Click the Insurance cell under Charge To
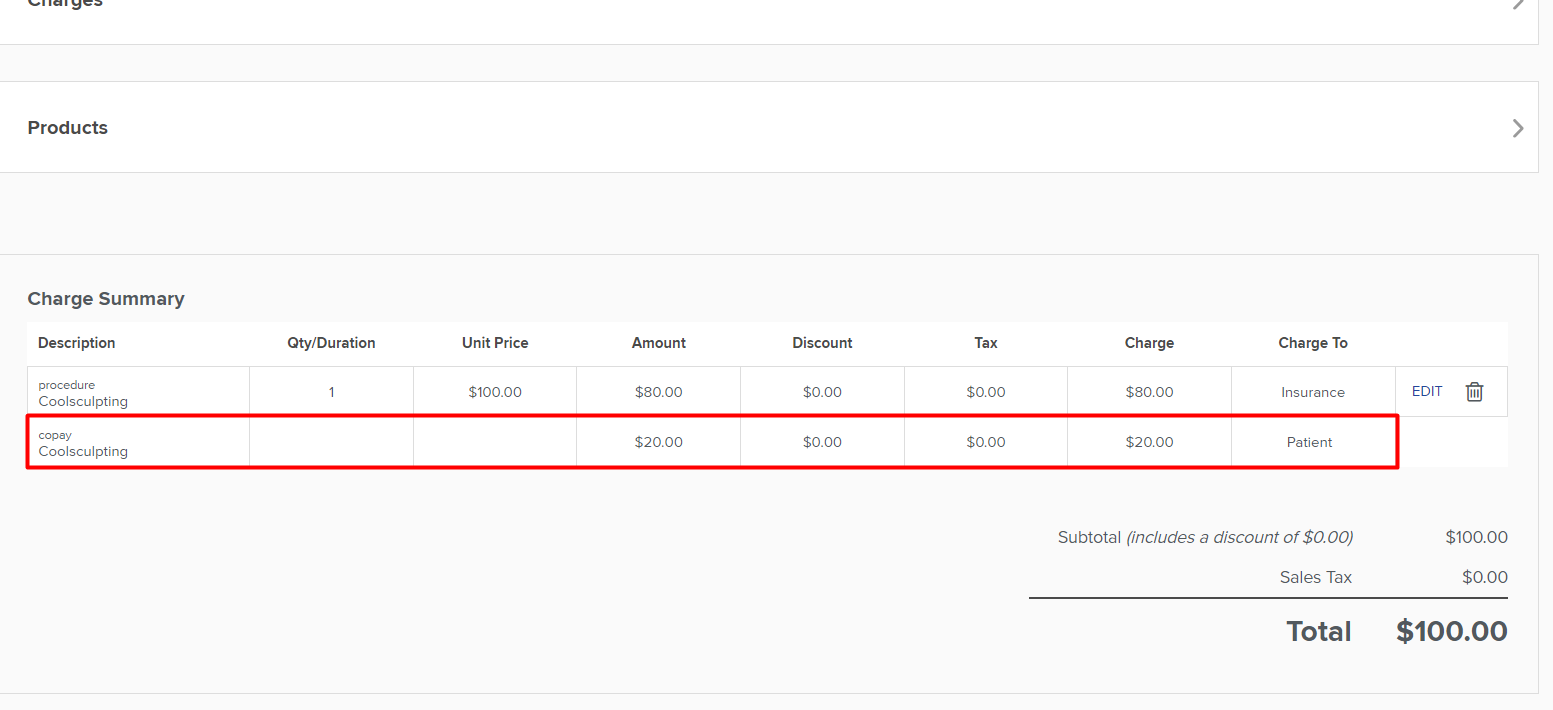 (x=1313, y=392)
